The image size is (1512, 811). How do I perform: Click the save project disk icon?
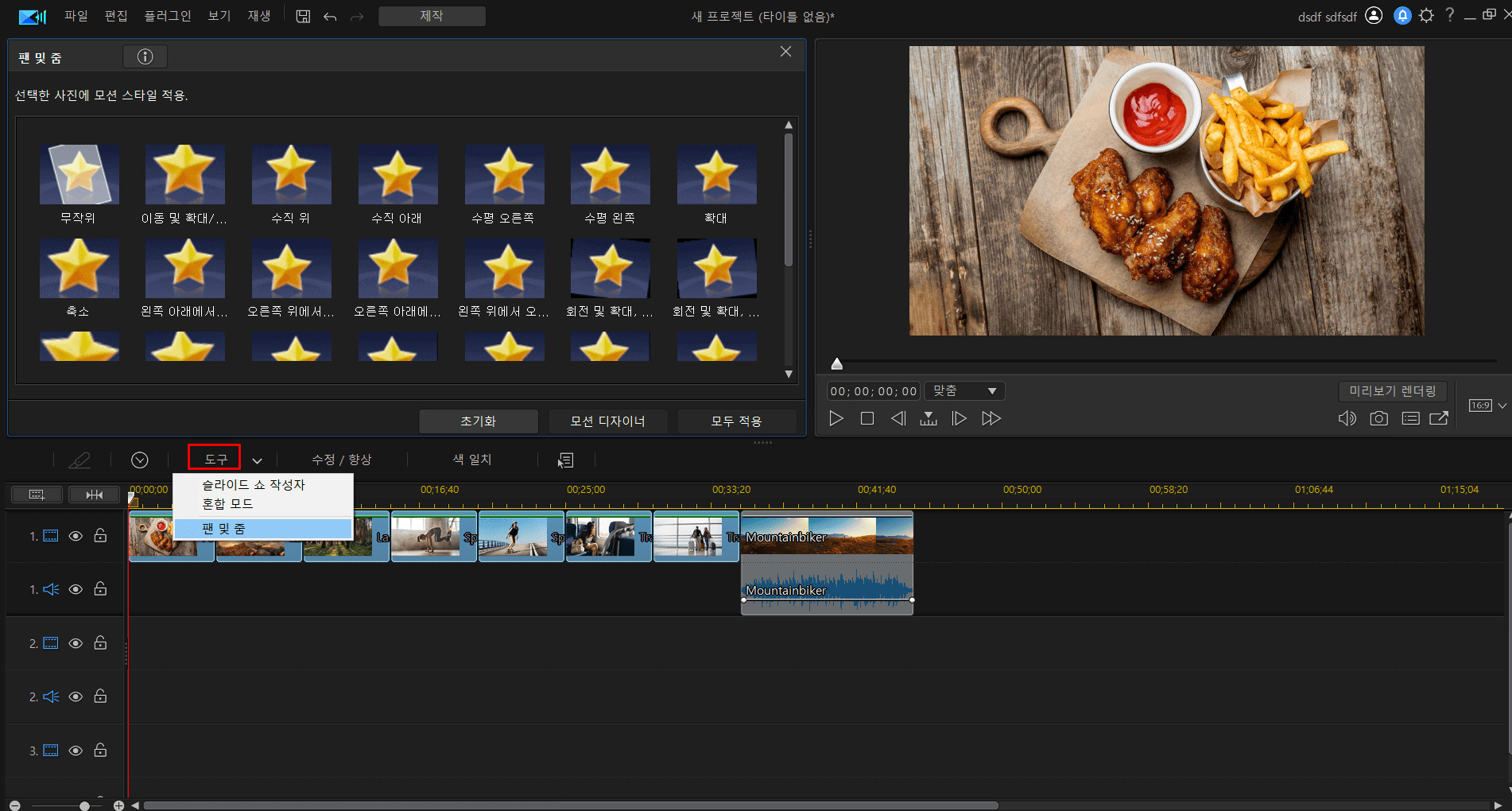coord(303,16)
